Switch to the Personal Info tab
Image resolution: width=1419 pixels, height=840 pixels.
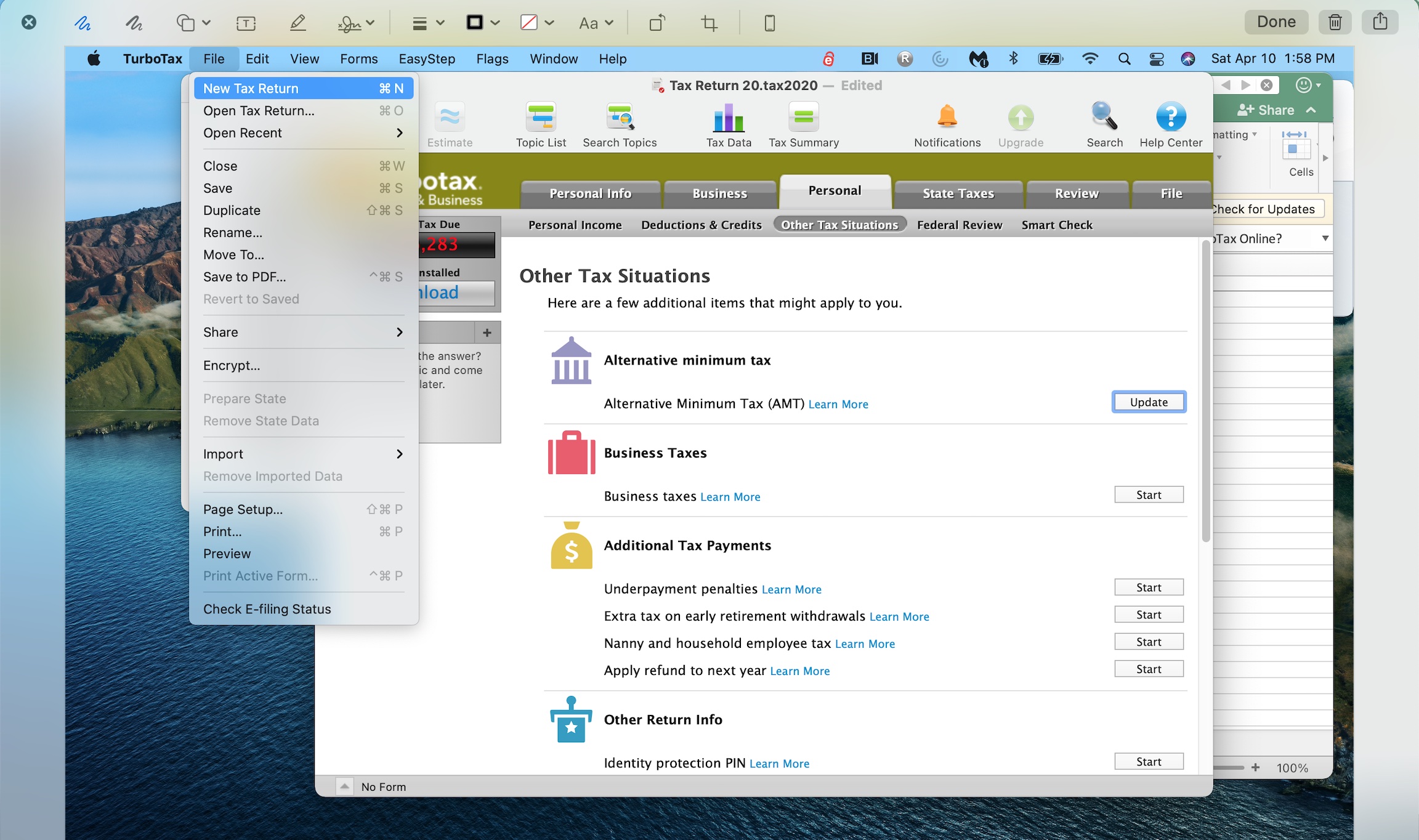click(x=590, y=194)
